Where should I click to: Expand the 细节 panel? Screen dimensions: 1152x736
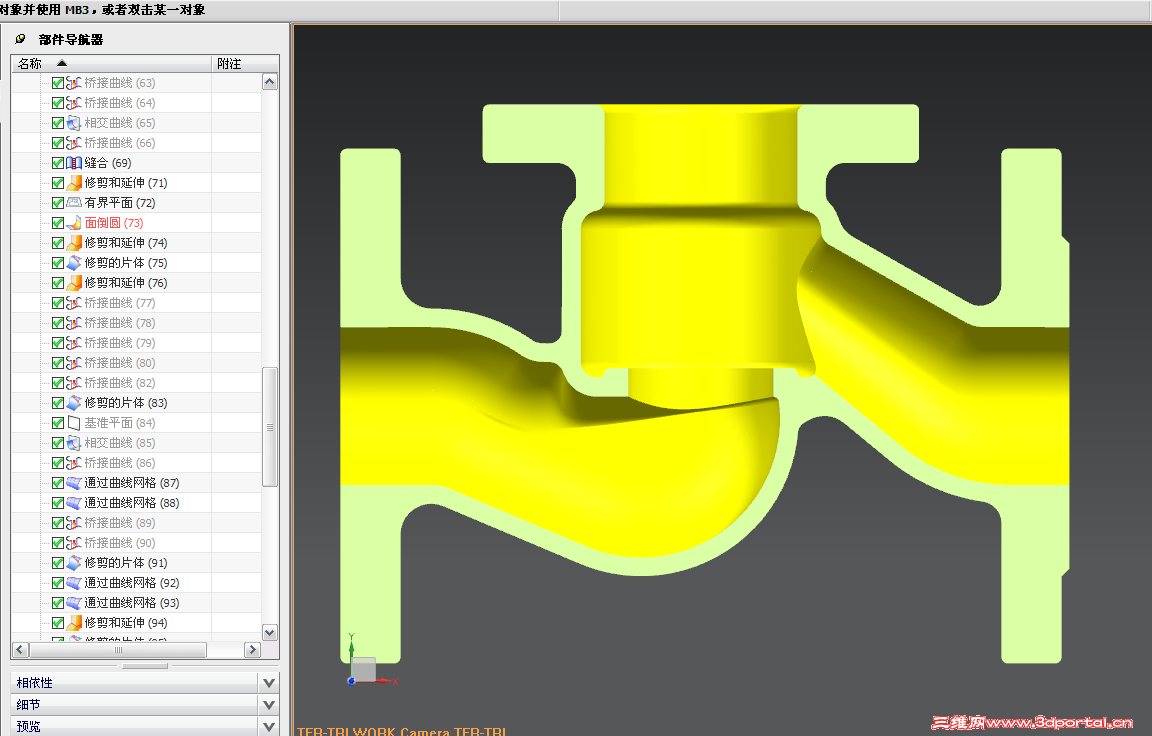269,704
